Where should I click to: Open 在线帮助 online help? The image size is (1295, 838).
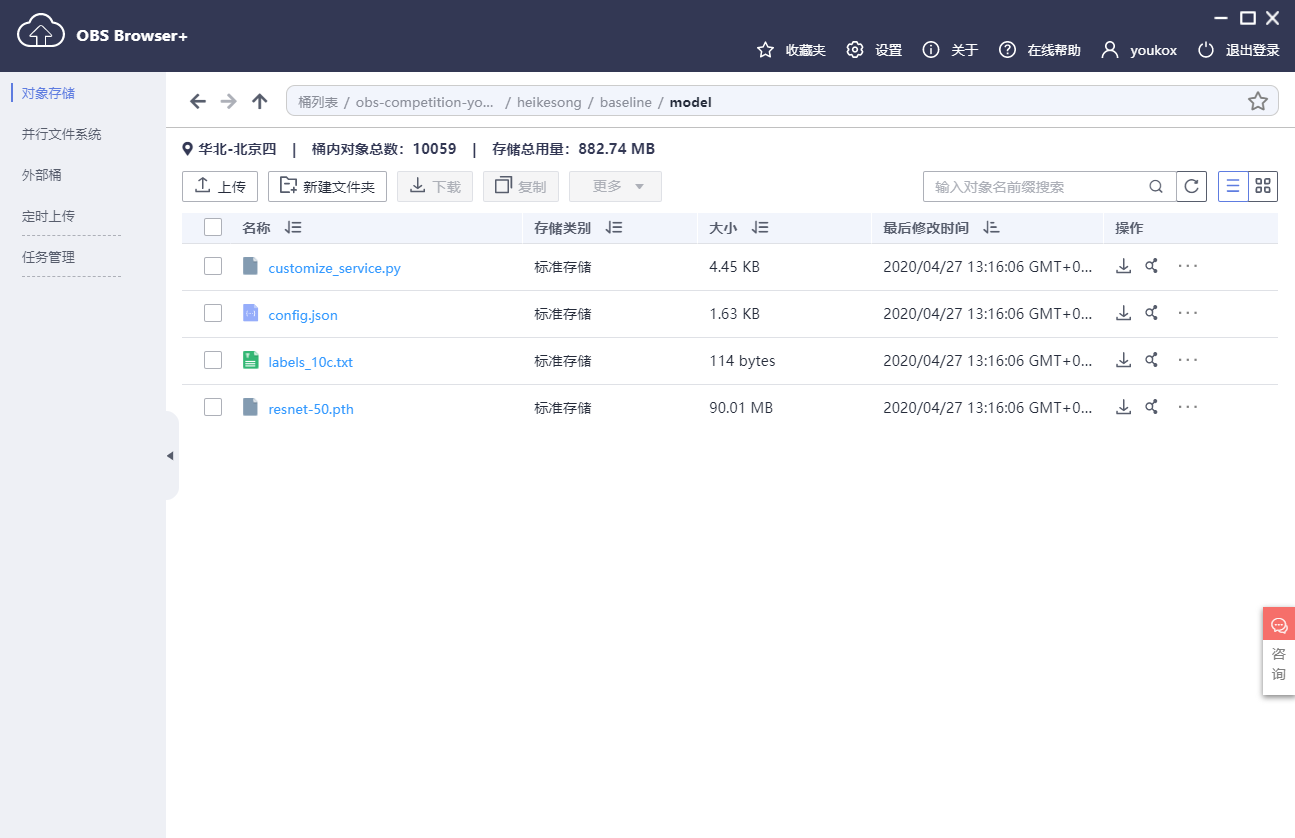(1040, 50)
